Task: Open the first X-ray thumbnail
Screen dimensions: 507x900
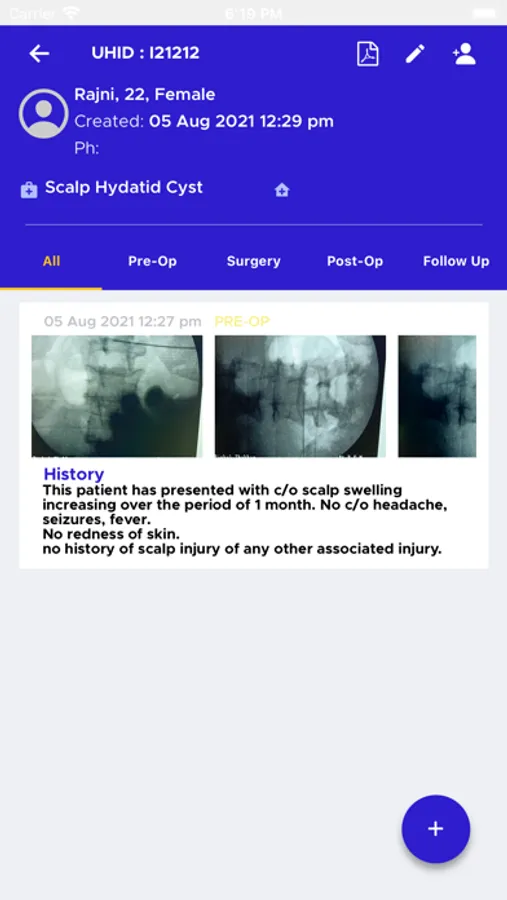Action: [117, 396]
